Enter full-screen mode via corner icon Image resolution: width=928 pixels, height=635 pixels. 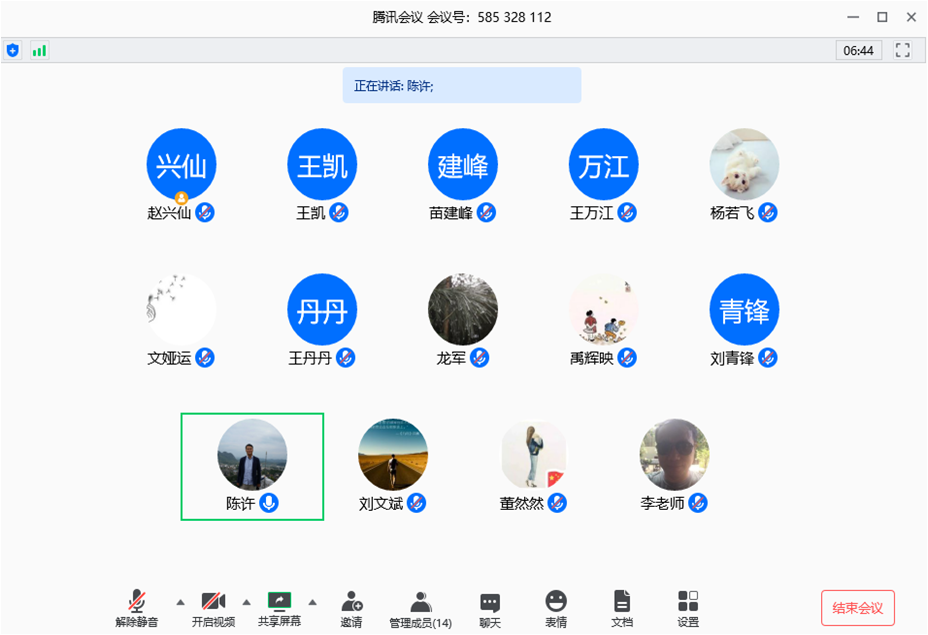(902, 50)
